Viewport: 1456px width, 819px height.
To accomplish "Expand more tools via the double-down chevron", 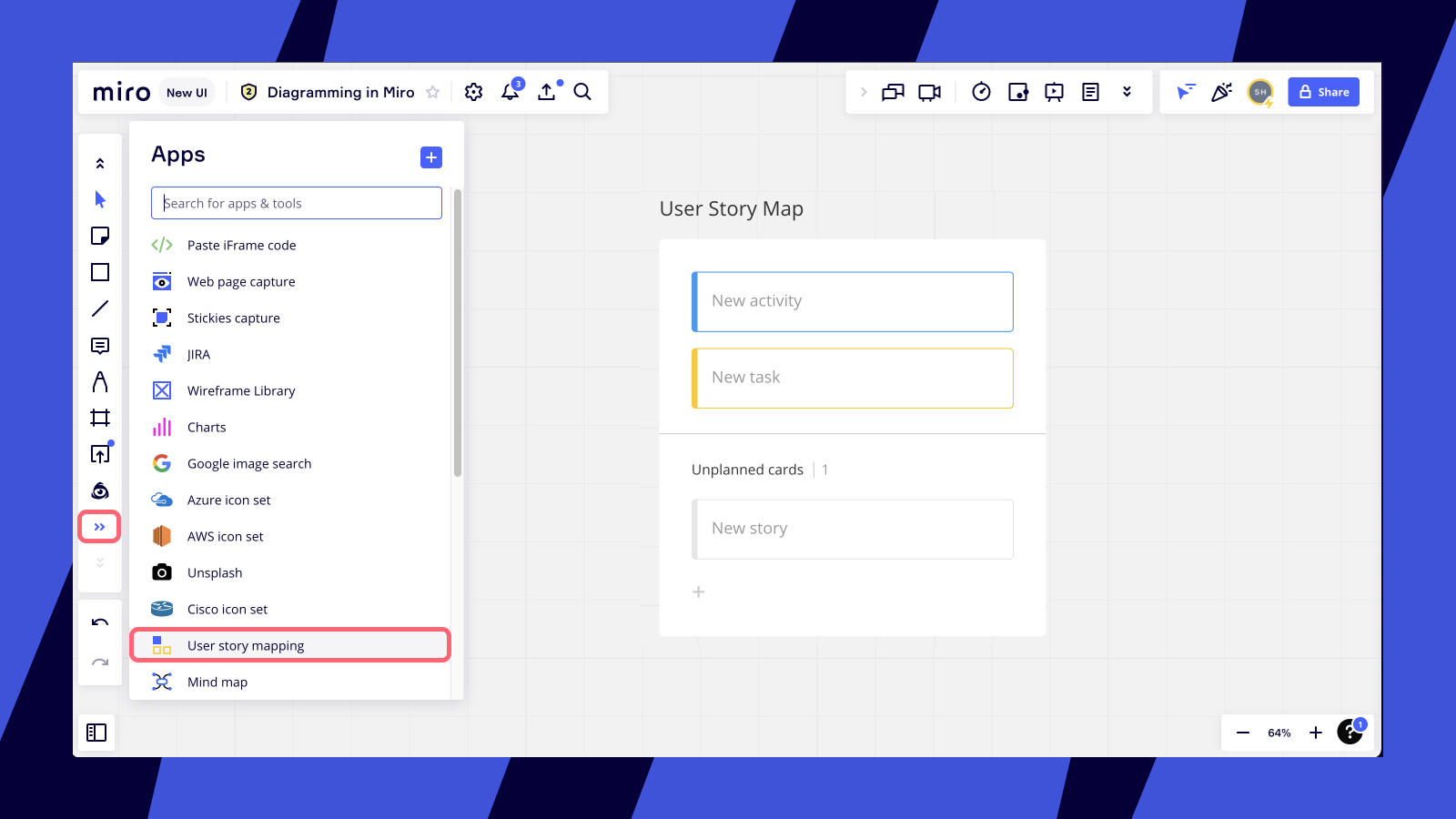I will point(100,561).
